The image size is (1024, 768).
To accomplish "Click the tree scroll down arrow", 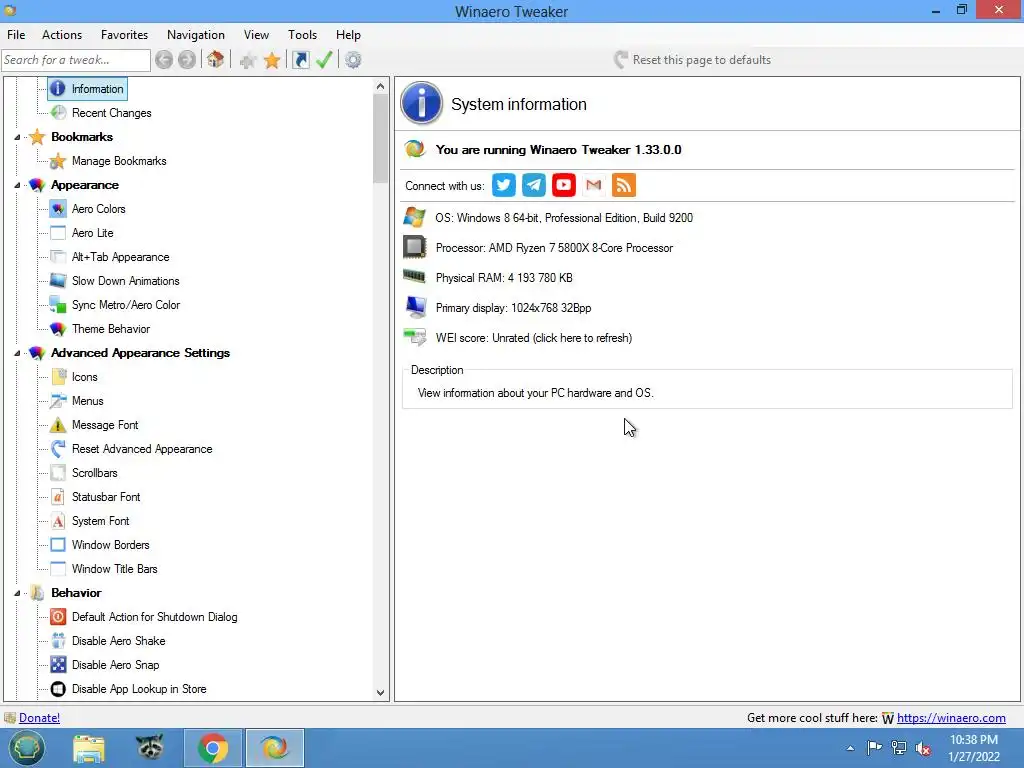I will point(381,693).
